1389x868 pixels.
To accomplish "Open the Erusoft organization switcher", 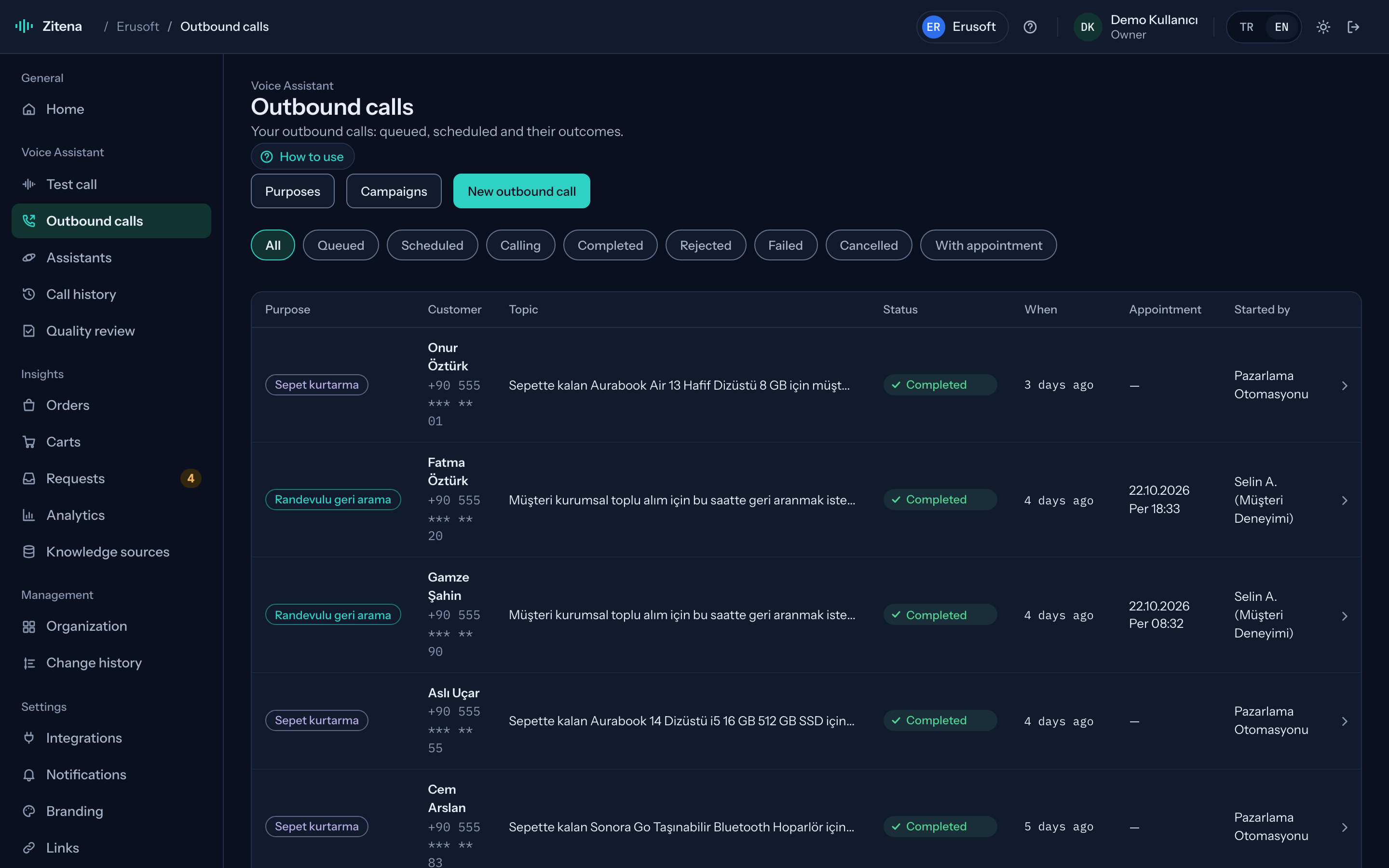I will point(963,27).
